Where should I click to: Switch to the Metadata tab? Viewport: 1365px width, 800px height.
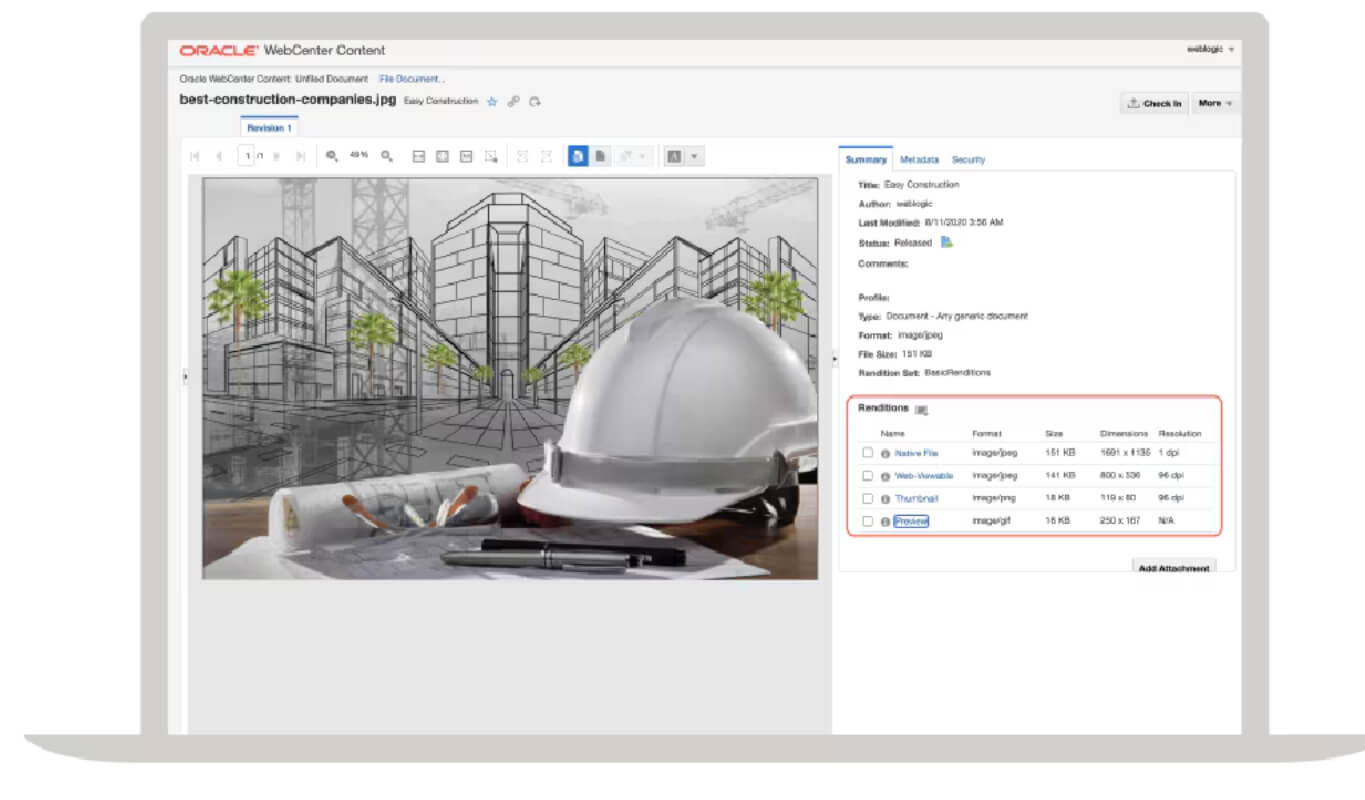pyautogui.click(x=919, y=160)
